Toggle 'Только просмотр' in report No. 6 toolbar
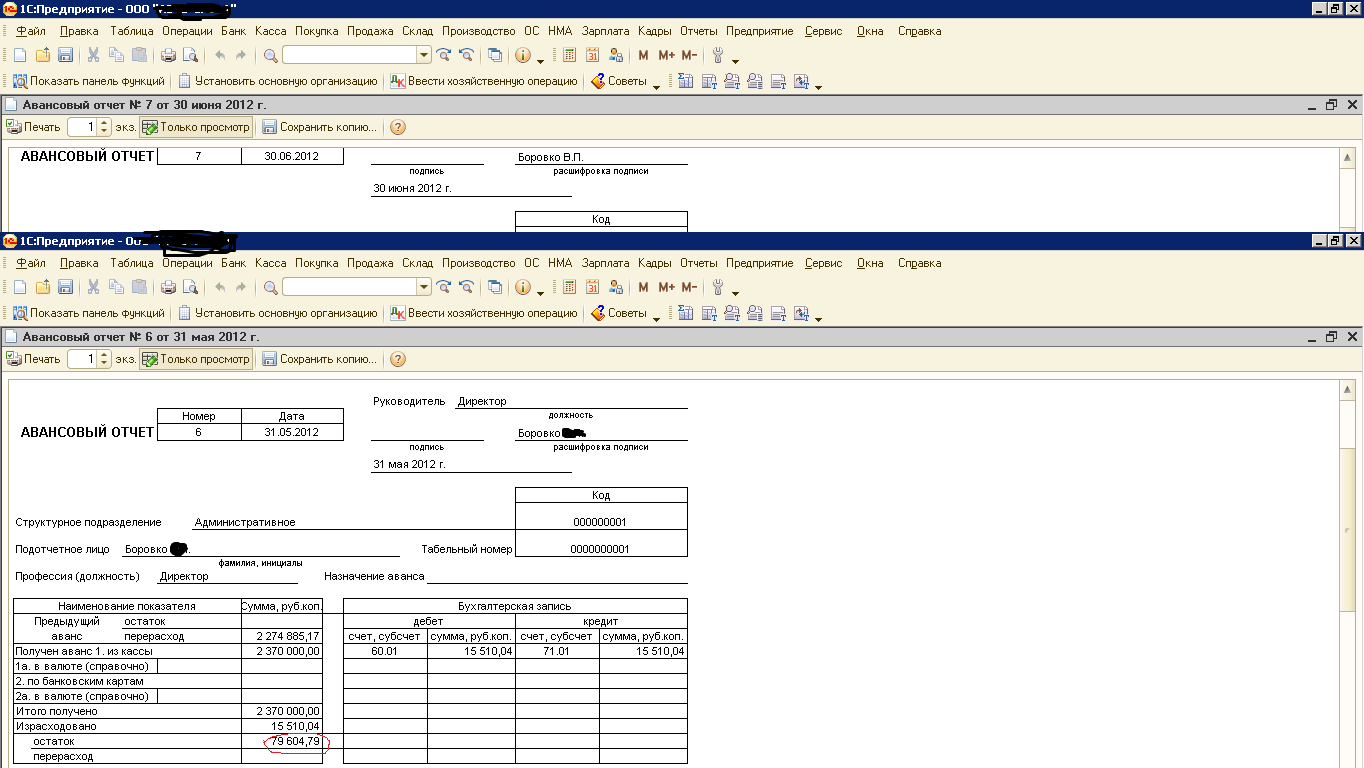 (196, 359)
